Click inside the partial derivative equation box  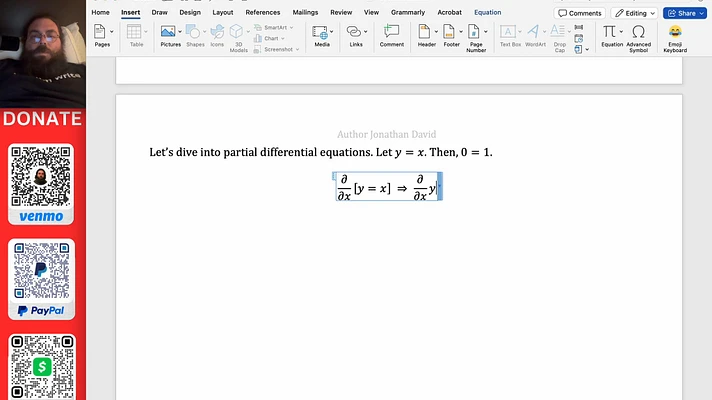pyautogui.click(x=387, y=187)
